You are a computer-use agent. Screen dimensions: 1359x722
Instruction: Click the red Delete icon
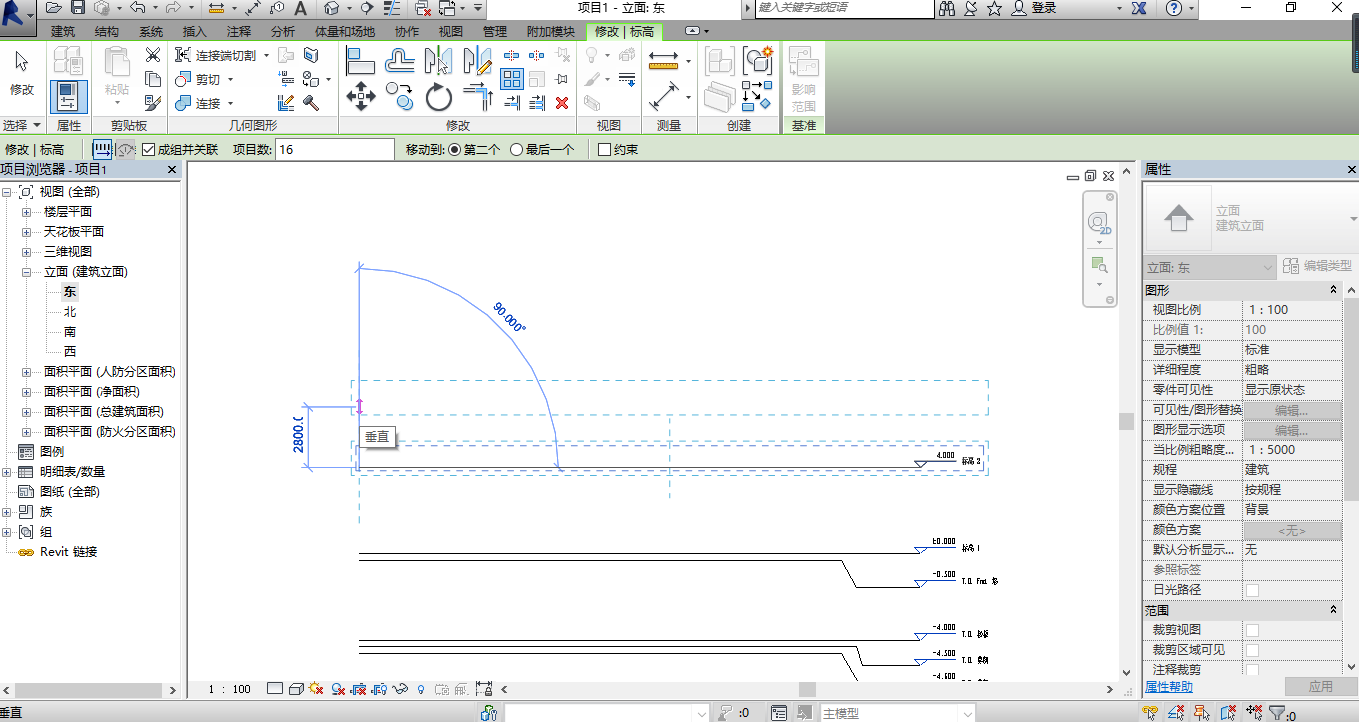coord(562,102)
